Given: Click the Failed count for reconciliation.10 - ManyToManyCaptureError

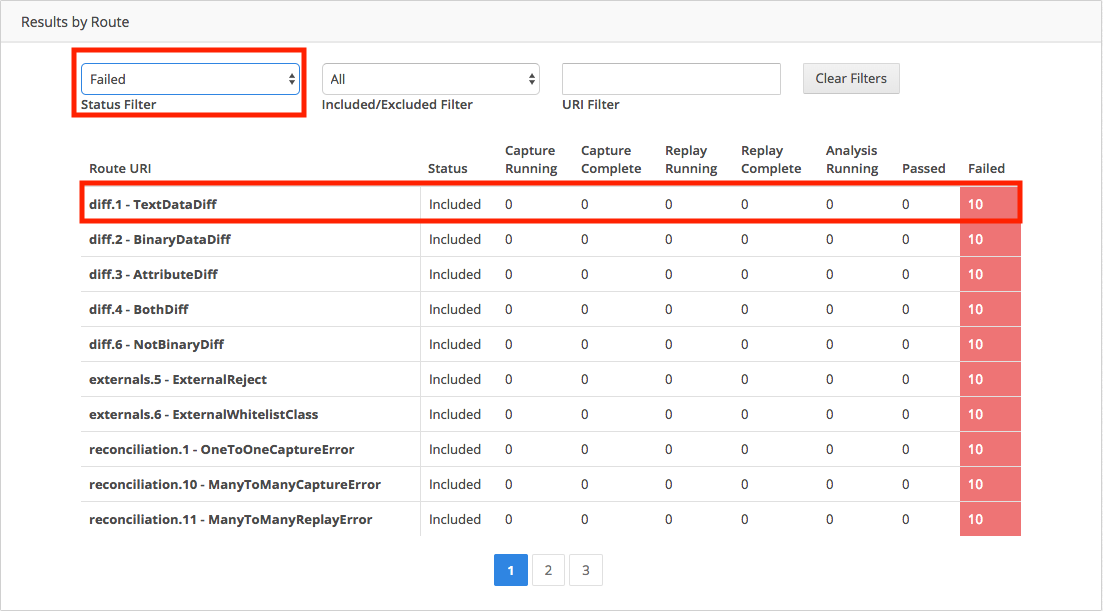Looking at the screenshot, I should (990, 484).
